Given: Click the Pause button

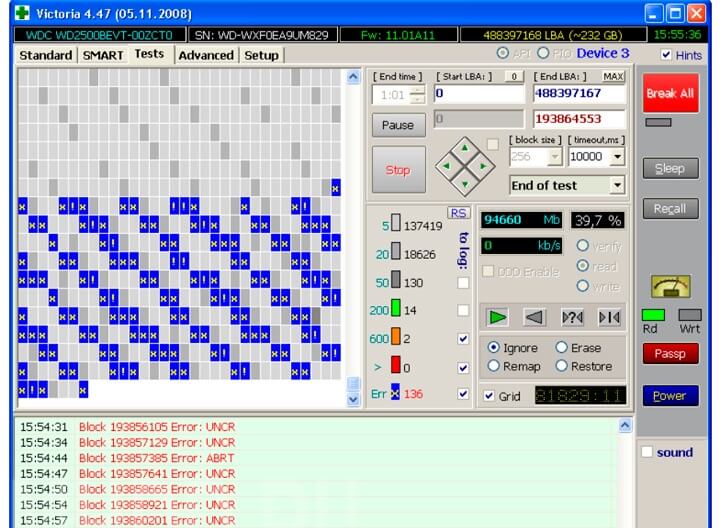Looking at the screenshot, I should [x=398, y=125].
